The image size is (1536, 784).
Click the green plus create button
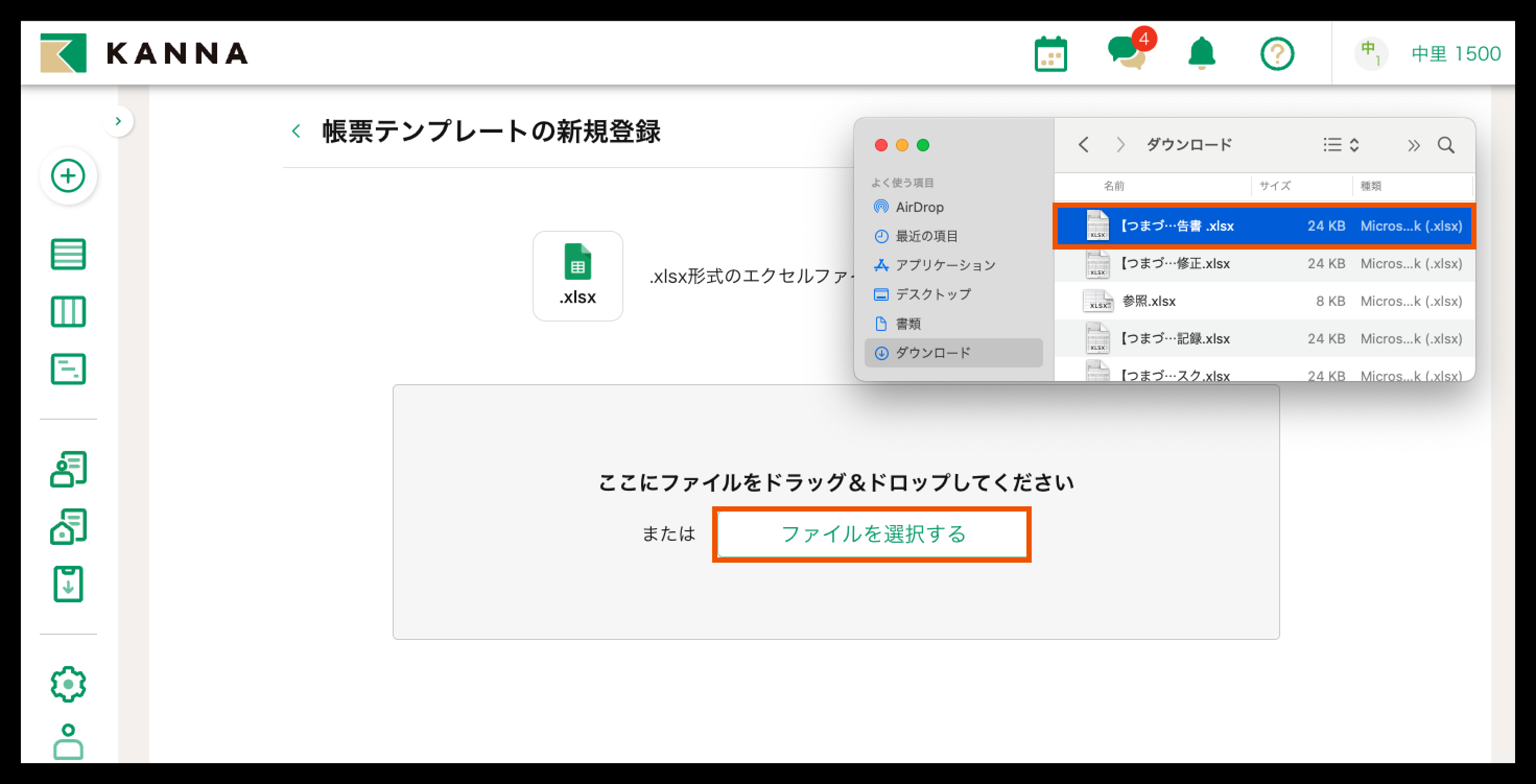click(x=68, y=176)
